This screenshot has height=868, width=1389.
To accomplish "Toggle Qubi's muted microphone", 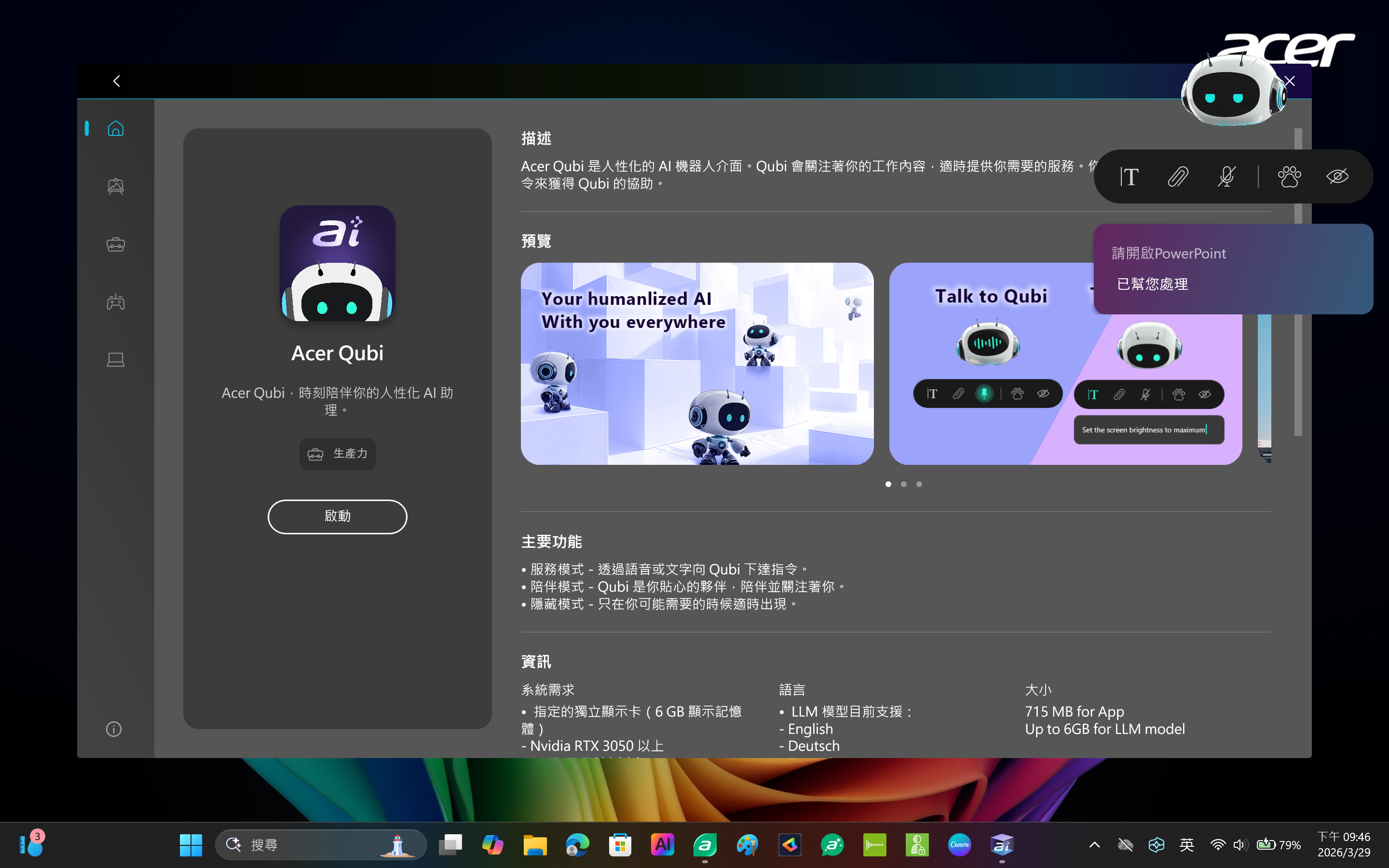I will [x=1226, y=176].
